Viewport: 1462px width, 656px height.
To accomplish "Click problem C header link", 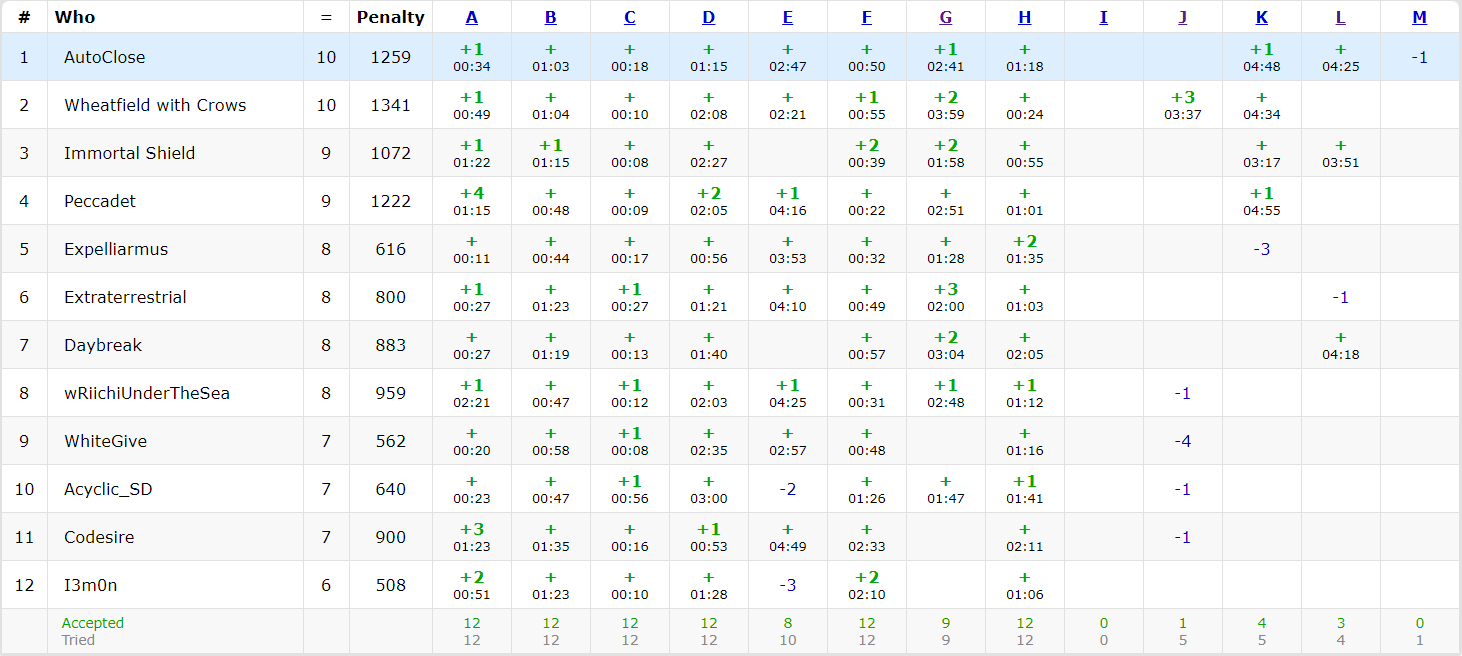I will pos(629,17).
